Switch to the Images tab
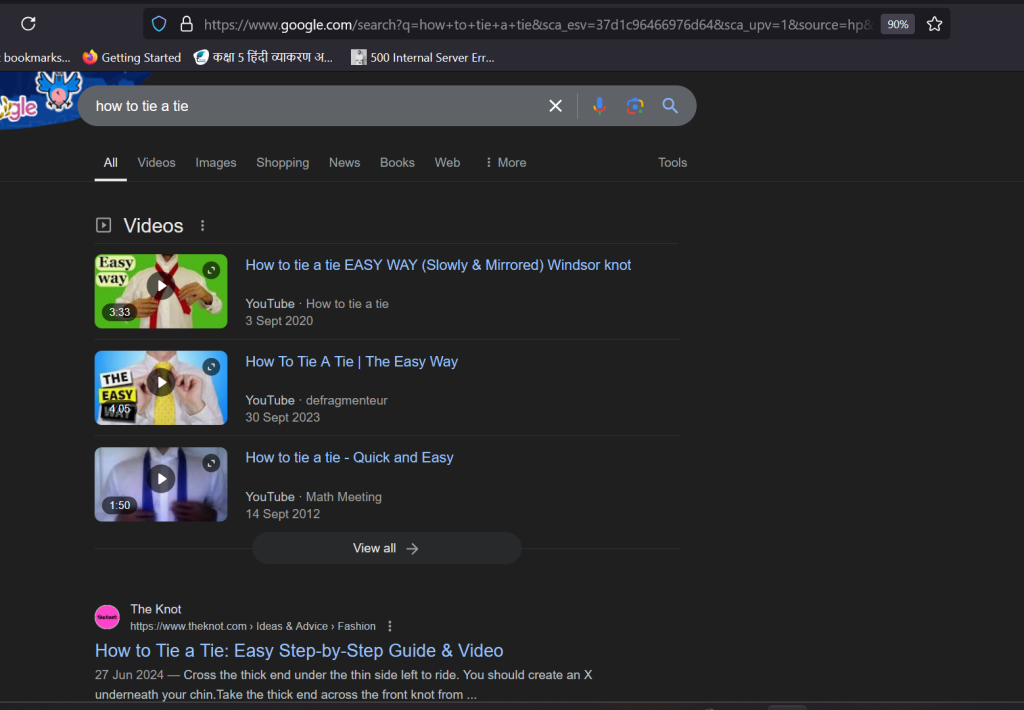 coord(216,163)
